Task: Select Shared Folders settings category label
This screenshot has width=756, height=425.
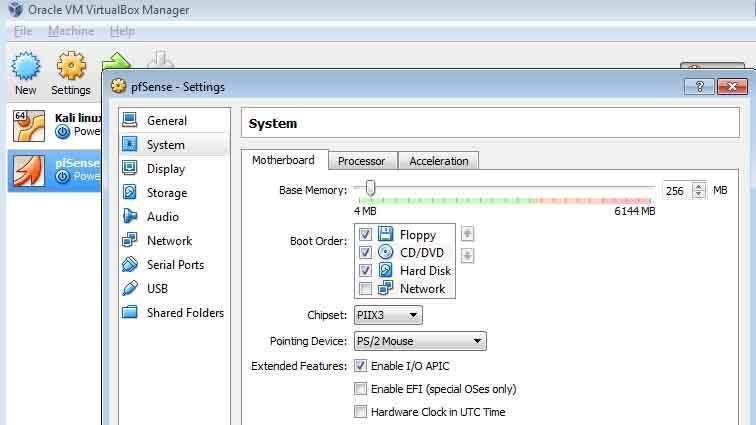Action: click(x=186, y=313)
